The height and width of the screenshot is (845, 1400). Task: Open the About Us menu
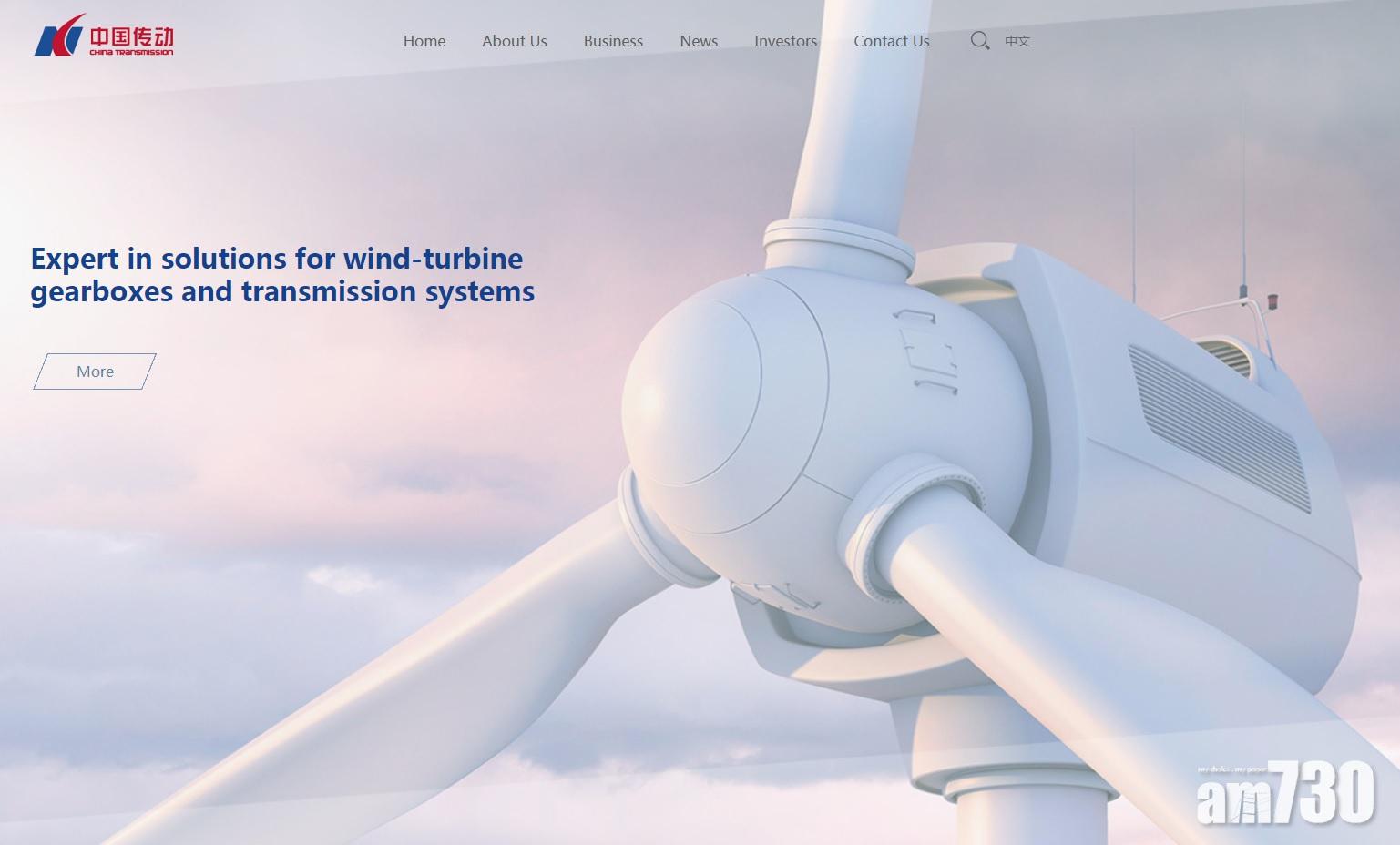[515, 41]
